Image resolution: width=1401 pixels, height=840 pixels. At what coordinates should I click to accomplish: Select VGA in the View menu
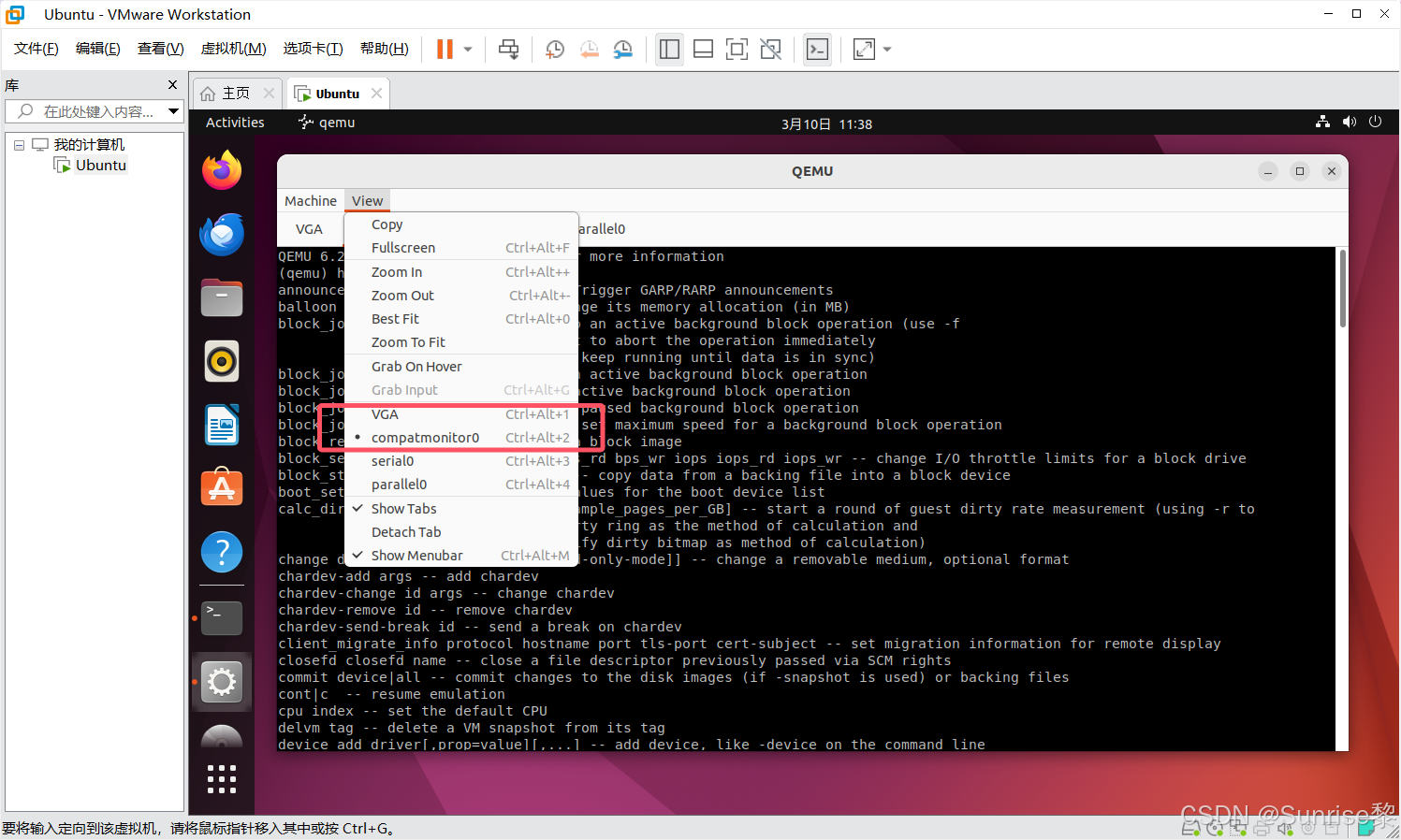click(x=462, y=414)
